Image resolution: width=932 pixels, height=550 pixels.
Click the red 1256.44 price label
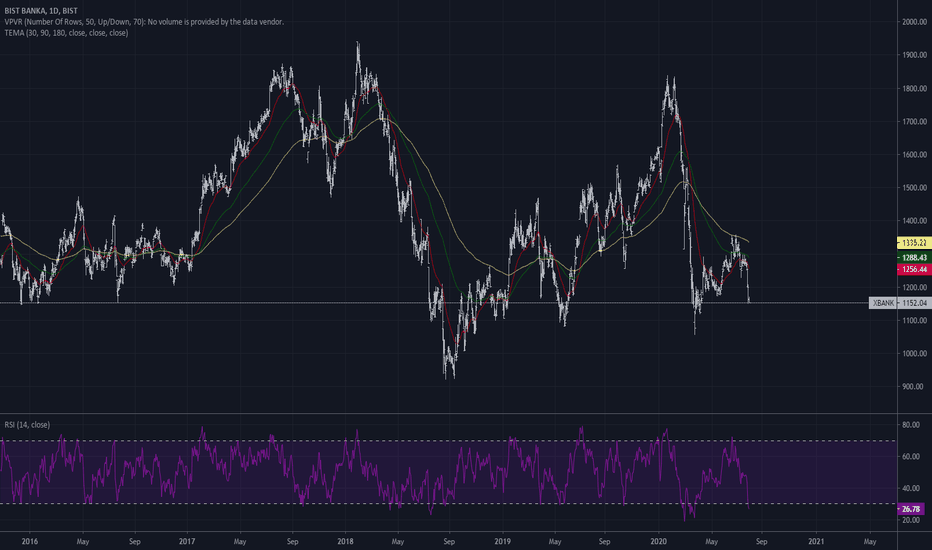click(914, 269)
